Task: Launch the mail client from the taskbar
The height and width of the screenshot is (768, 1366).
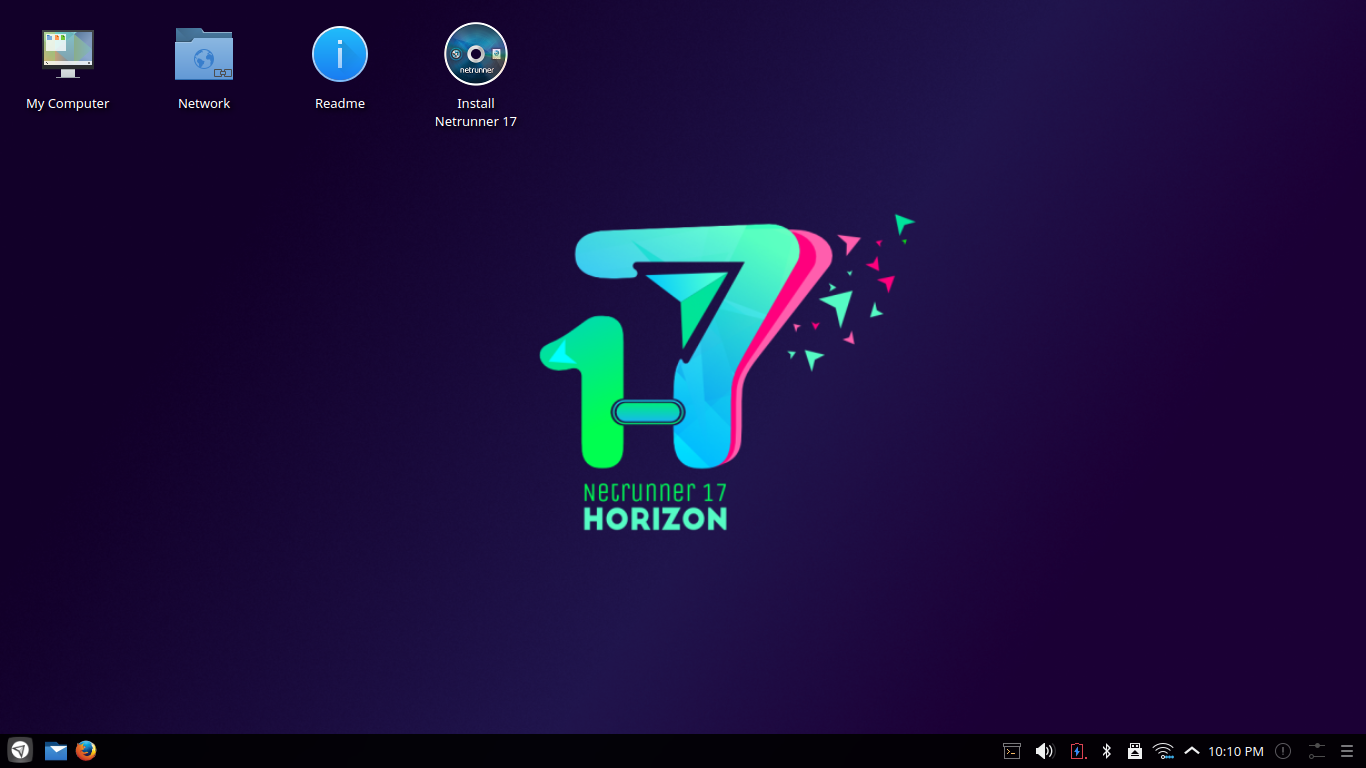Action: point(56,751)
